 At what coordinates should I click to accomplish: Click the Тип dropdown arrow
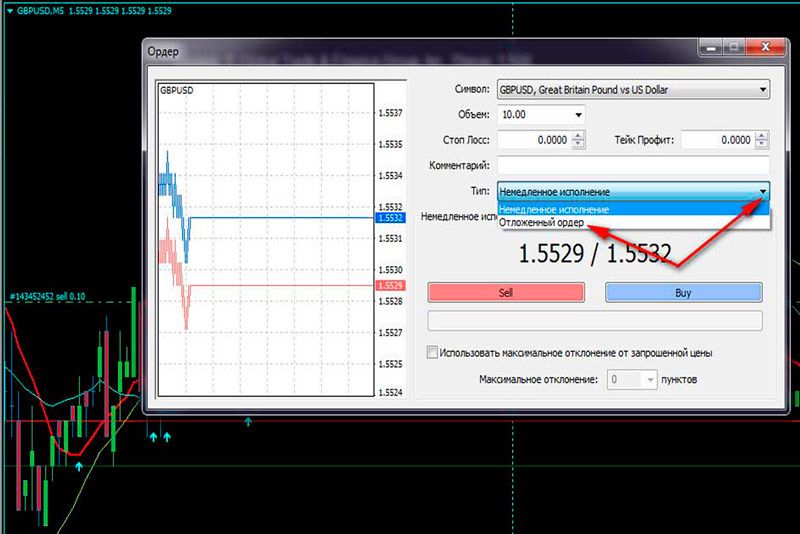[763, 191]
